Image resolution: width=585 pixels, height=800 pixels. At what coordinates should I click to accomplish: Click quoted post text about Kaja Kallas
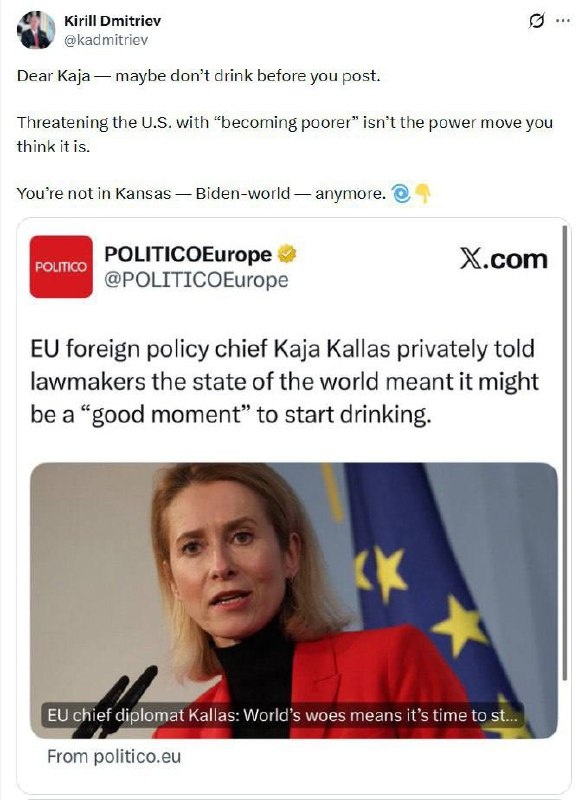pyautogui.click(x=284, y=382)
